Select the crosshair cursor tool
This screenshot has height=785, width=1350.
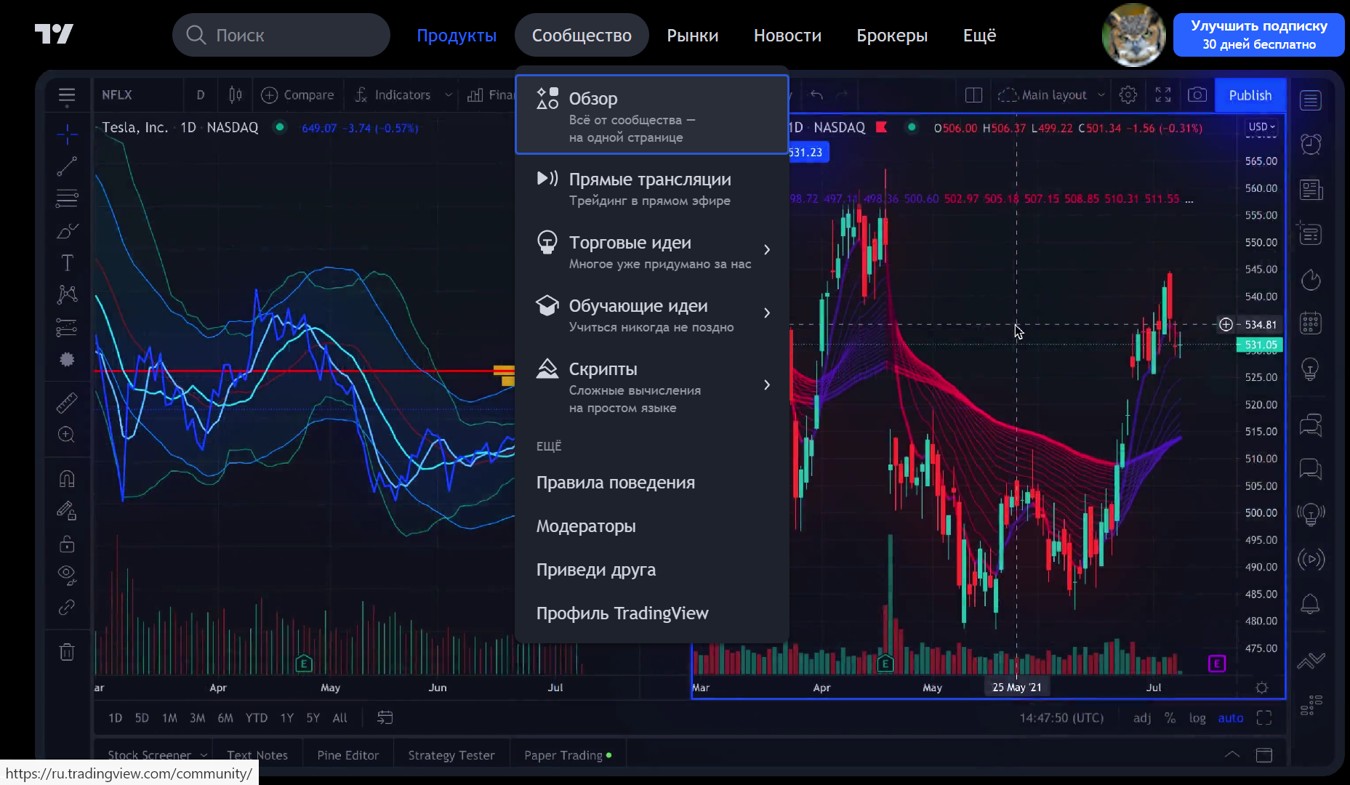[x=67, y=133]
